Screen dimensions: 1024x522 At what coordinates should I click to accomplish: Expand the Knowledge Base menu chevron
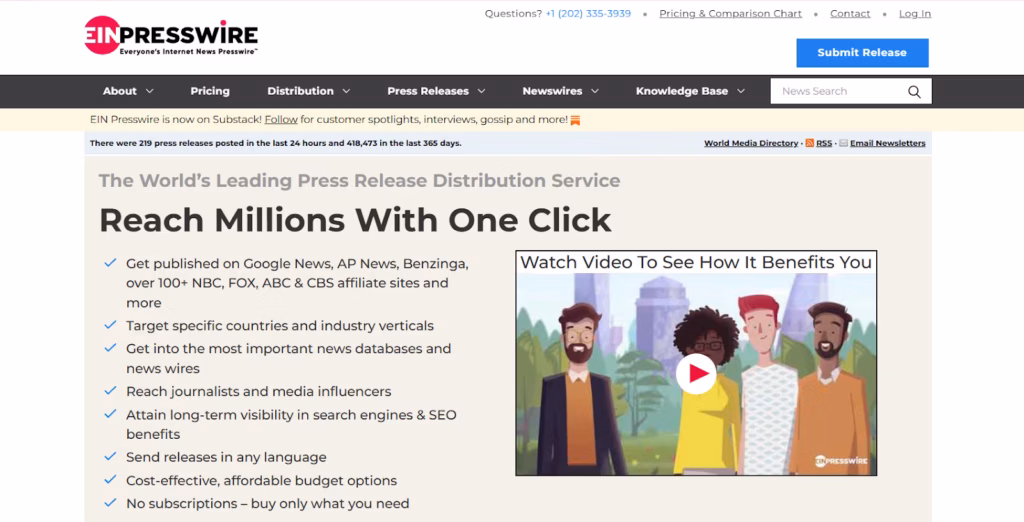pyautogui.click(x=741, y=91)
